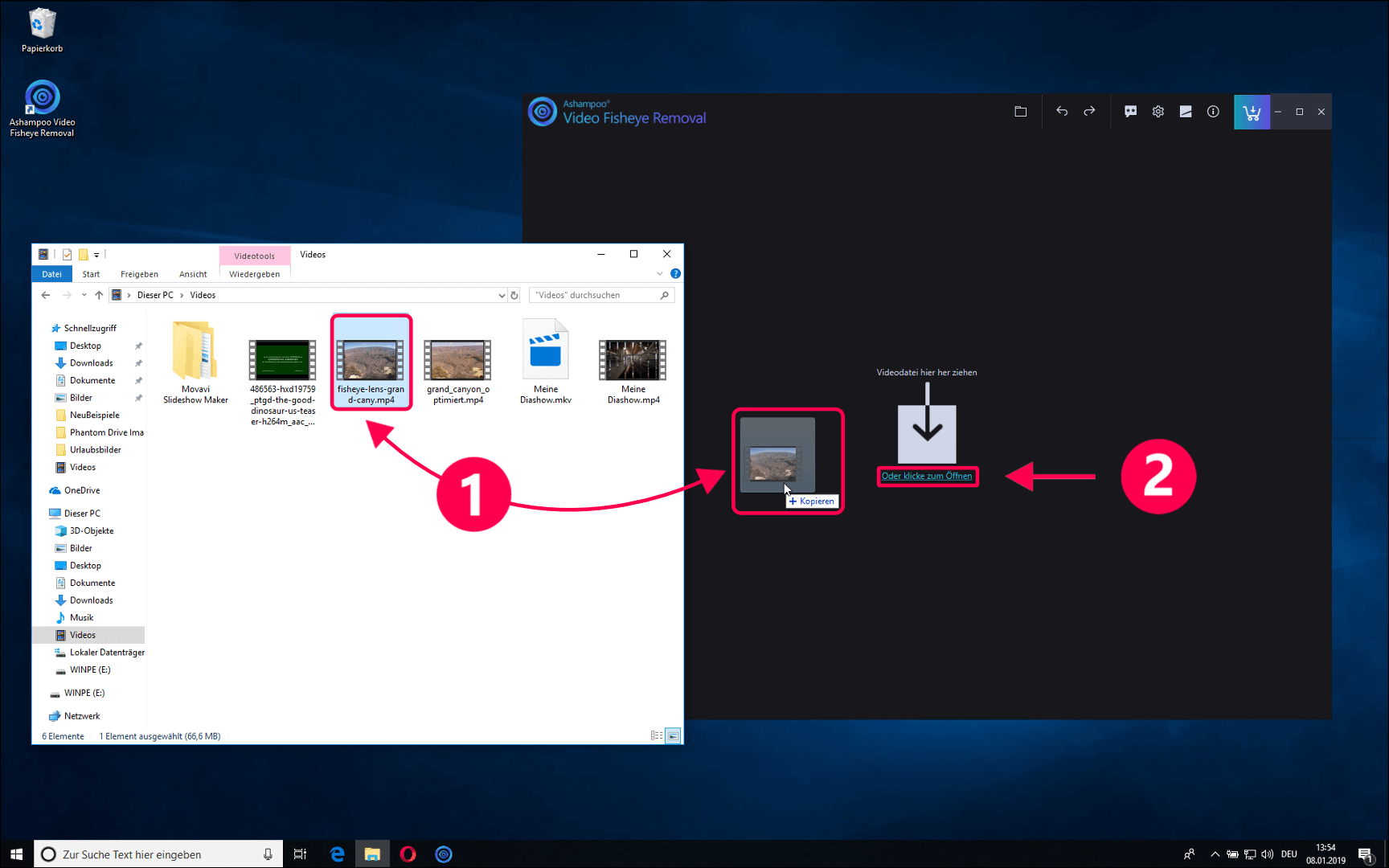Go up one folder level in Explorer

(x=99, y=295)
